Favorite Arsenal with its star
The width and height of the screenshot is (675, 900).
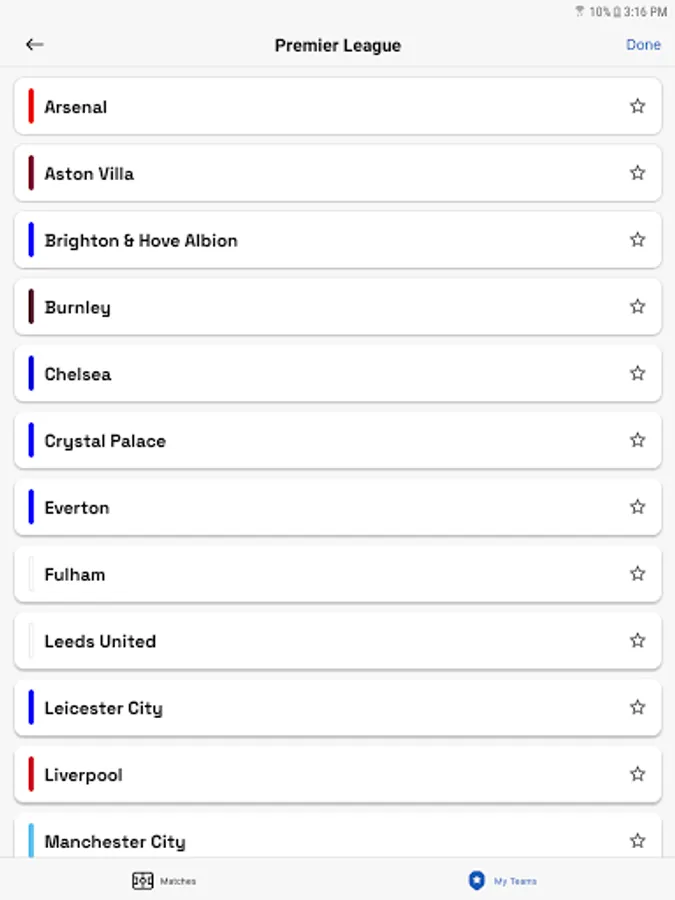click(x=637, y=106)
